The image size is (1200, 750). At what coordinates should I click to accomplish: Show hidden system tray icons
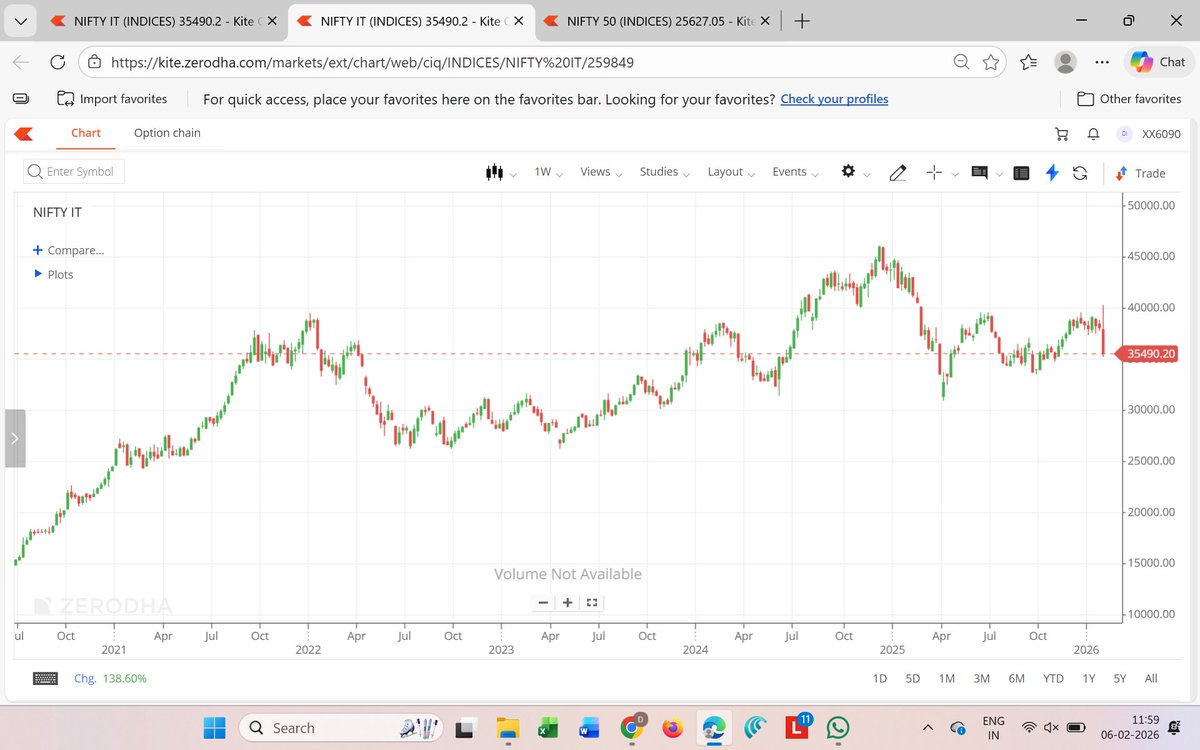point(929,727)
